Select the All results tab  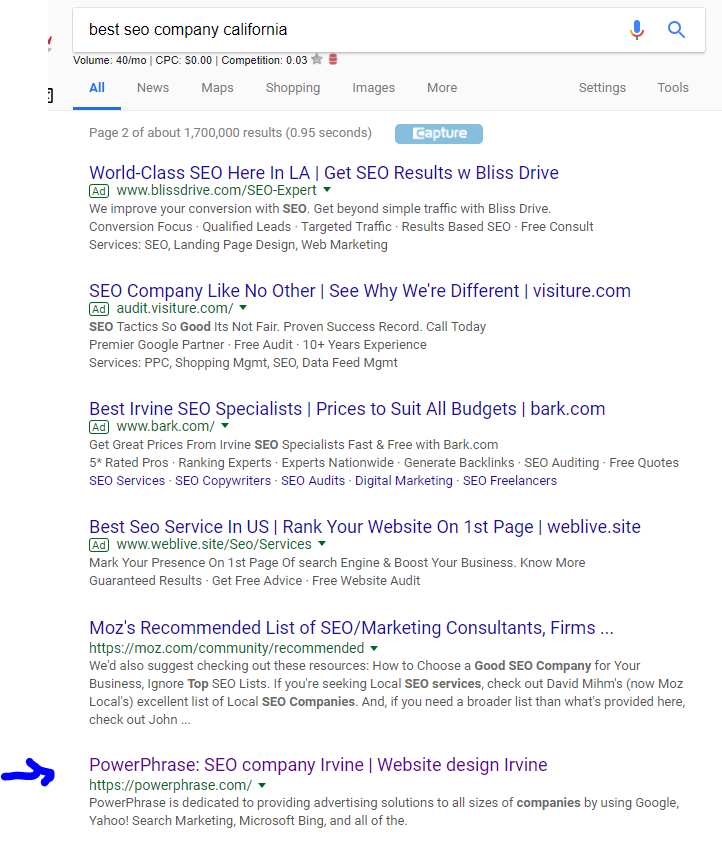tap(97, 88)
